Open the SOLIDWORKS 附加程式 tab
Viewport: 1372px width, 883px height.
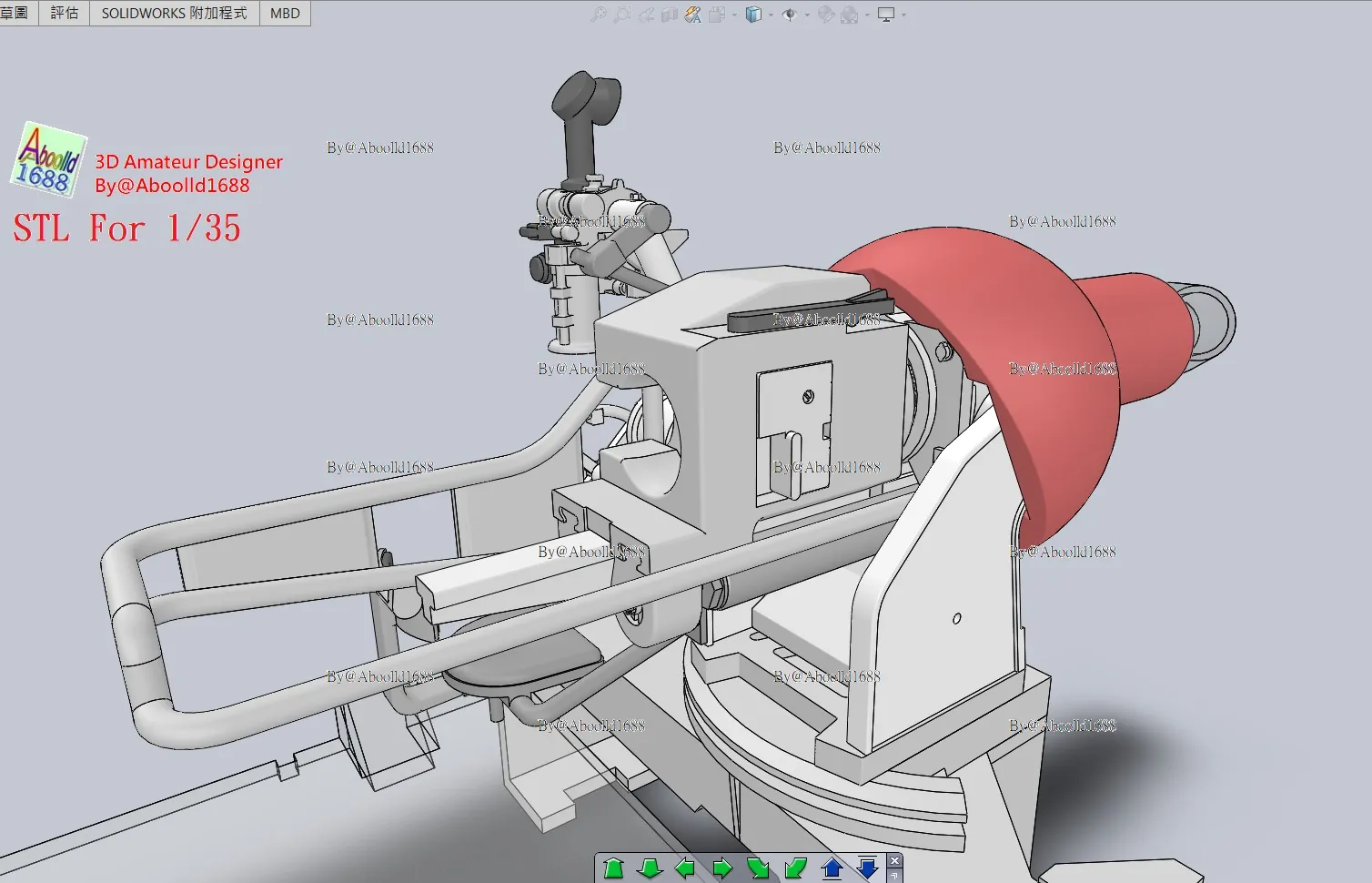point(175,13)
